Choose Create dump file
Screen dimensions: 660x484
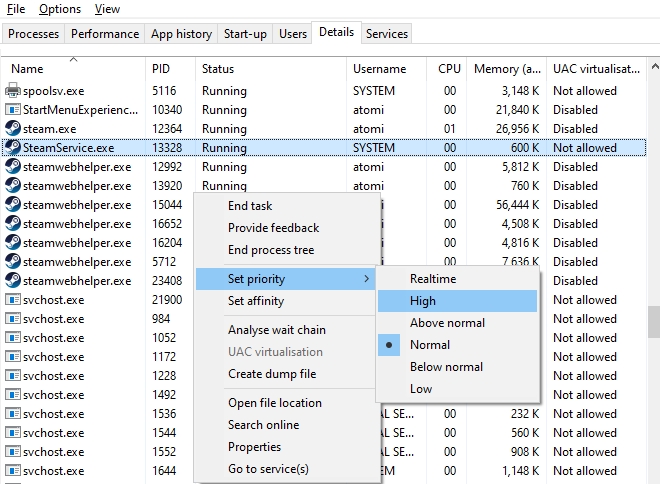[285, 374]
